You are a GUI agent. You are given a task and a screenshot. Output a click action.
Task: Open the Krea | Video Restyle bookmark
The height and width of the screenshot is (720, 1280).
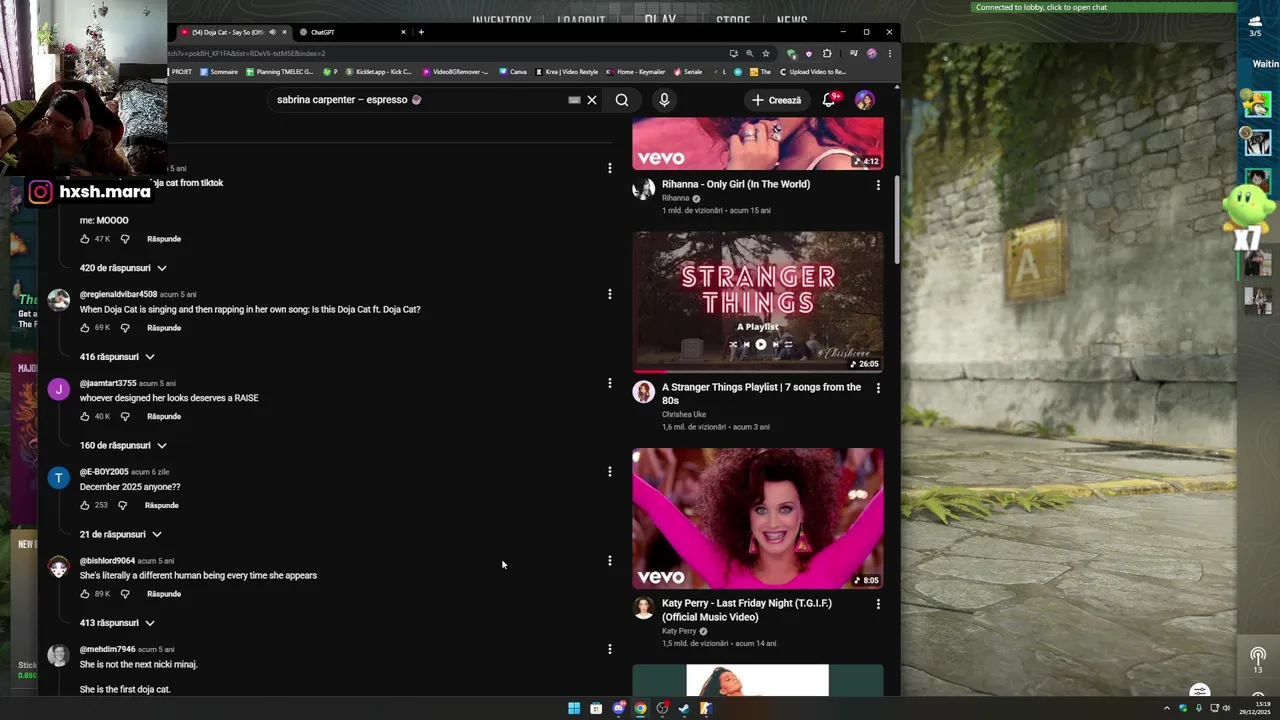point(567,72)
